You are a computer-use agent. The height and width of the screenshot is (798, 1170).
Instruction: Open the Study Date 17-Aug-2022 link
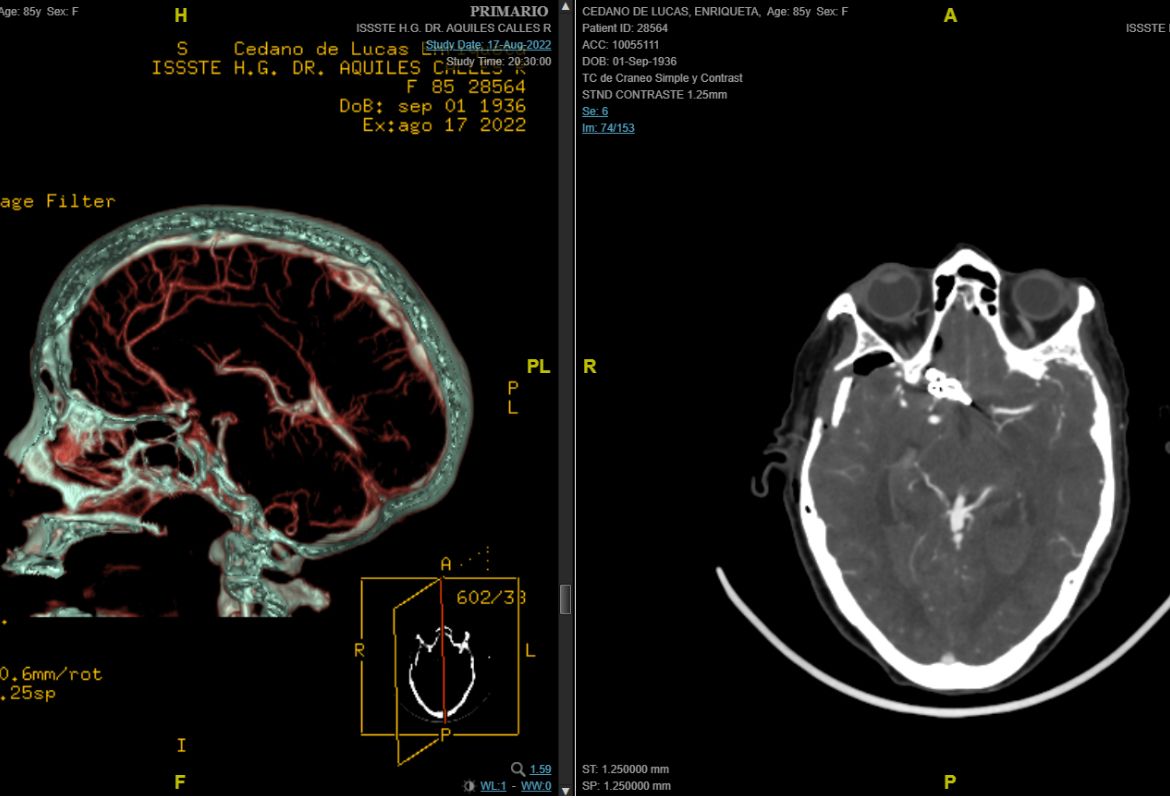(488, 45)
